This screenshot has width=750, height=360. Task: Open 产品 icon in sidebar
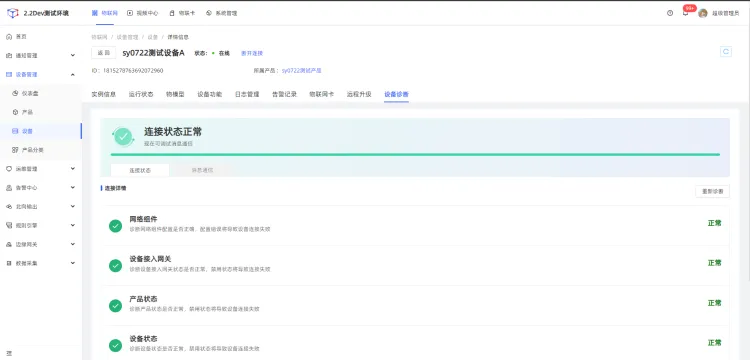pyautogui.click(x=15, y=112)
